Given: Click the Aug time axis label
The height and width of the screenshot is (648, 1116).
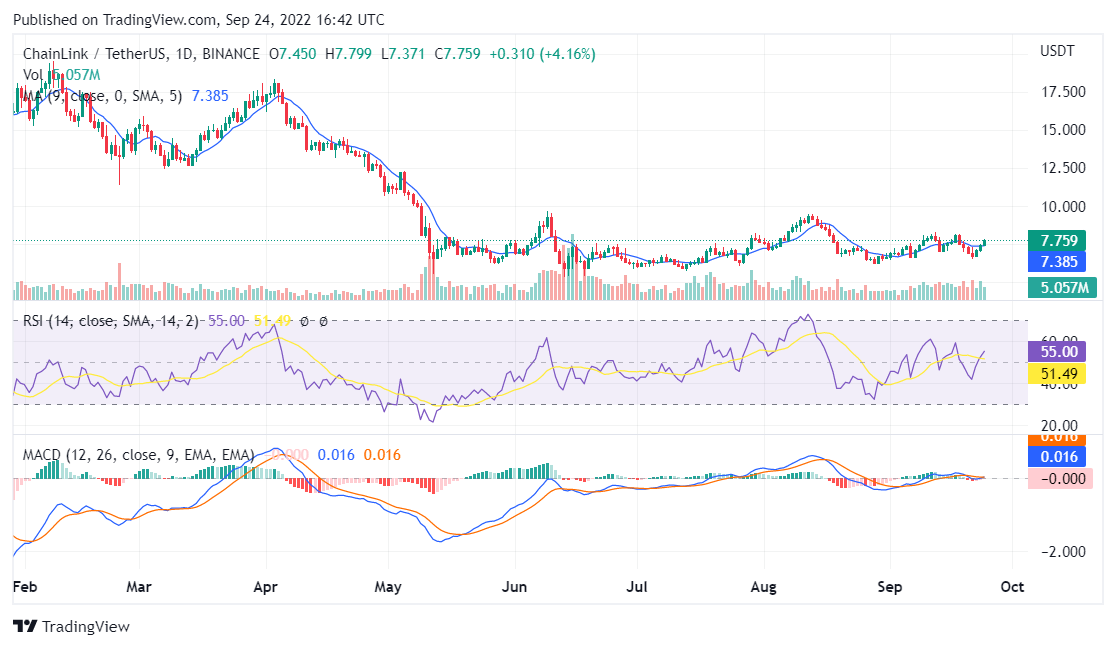Looking at the screenshot, I should click(764, 587).
